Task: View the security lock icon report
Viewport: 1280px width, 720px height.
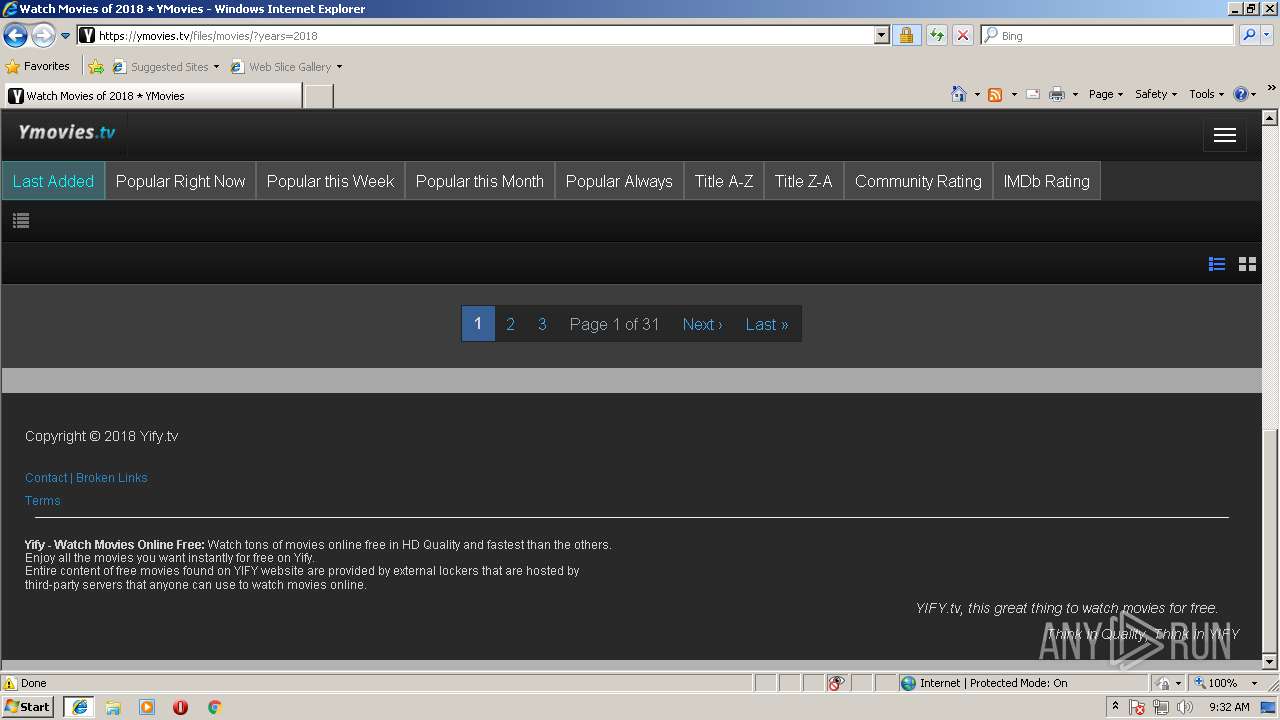Action: coord(906,35)
